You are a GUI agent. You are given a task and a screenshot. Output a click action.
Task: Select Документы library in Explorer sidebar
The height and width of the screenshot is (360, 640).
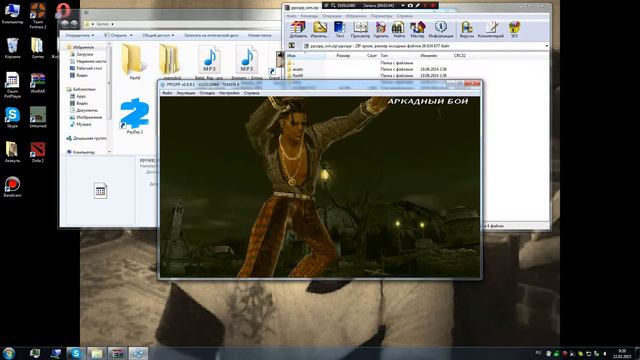point(84,110)
